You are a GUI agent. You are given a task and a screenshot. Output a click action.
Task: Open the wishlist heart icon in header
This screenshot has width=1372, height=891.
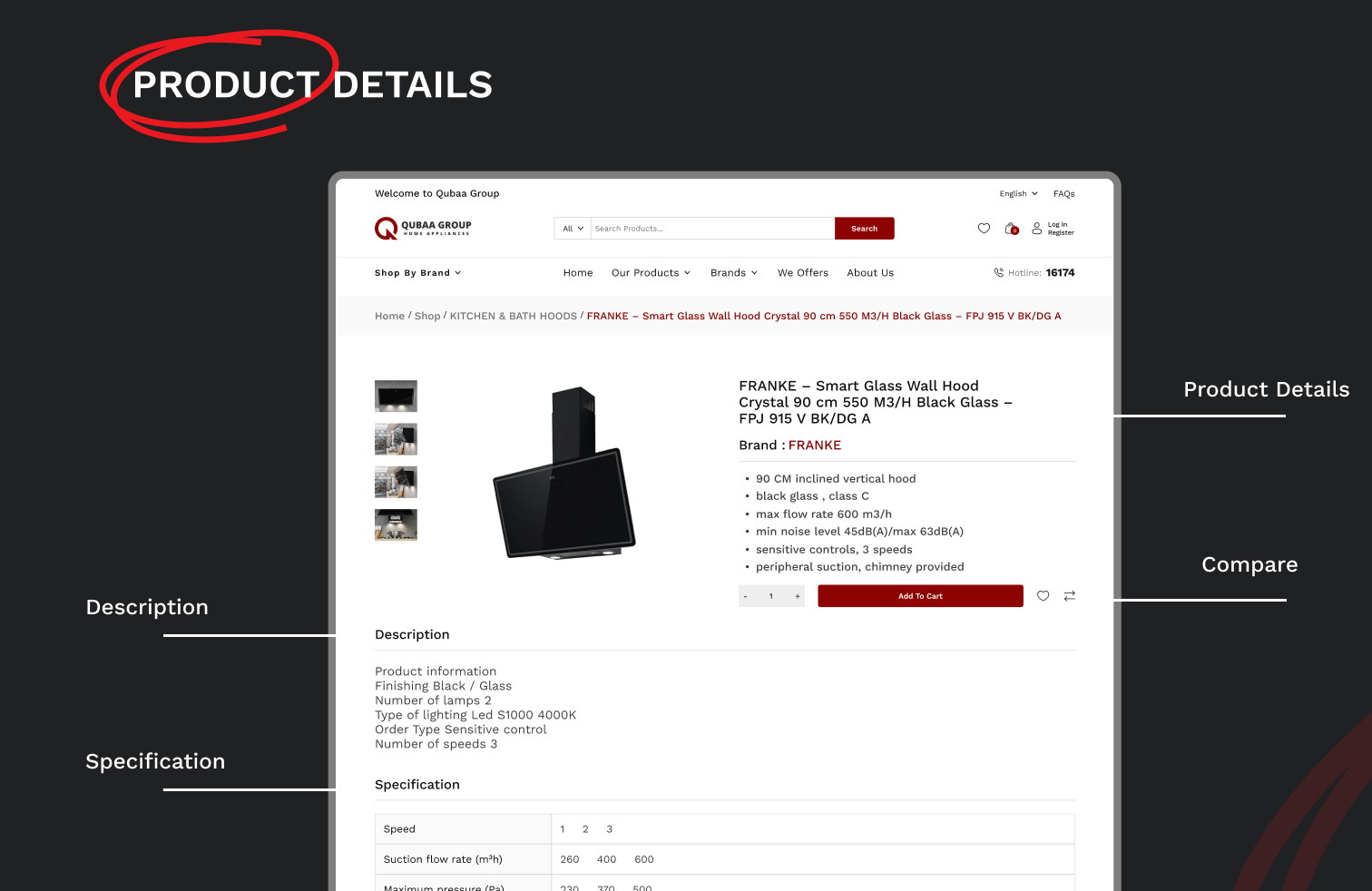[x=984, y=229]
